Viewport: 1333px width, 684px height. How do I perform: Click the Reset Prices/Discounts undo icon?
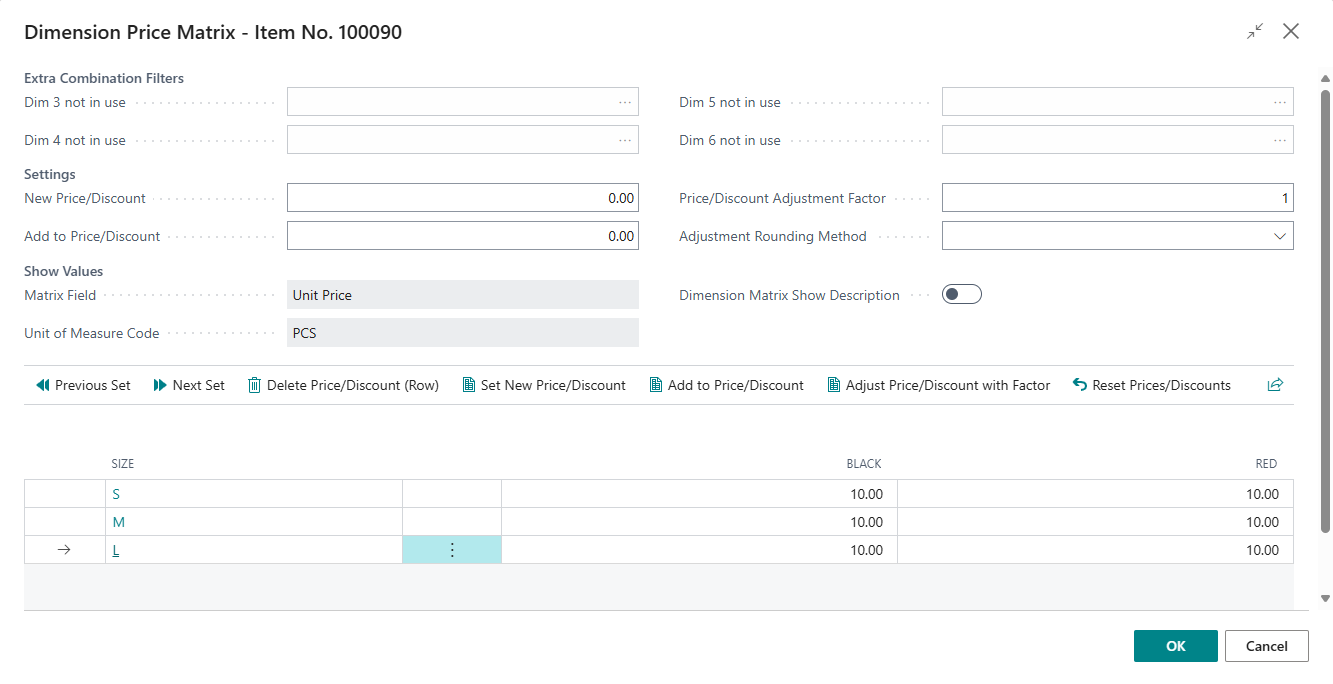tap(1079, 385)
